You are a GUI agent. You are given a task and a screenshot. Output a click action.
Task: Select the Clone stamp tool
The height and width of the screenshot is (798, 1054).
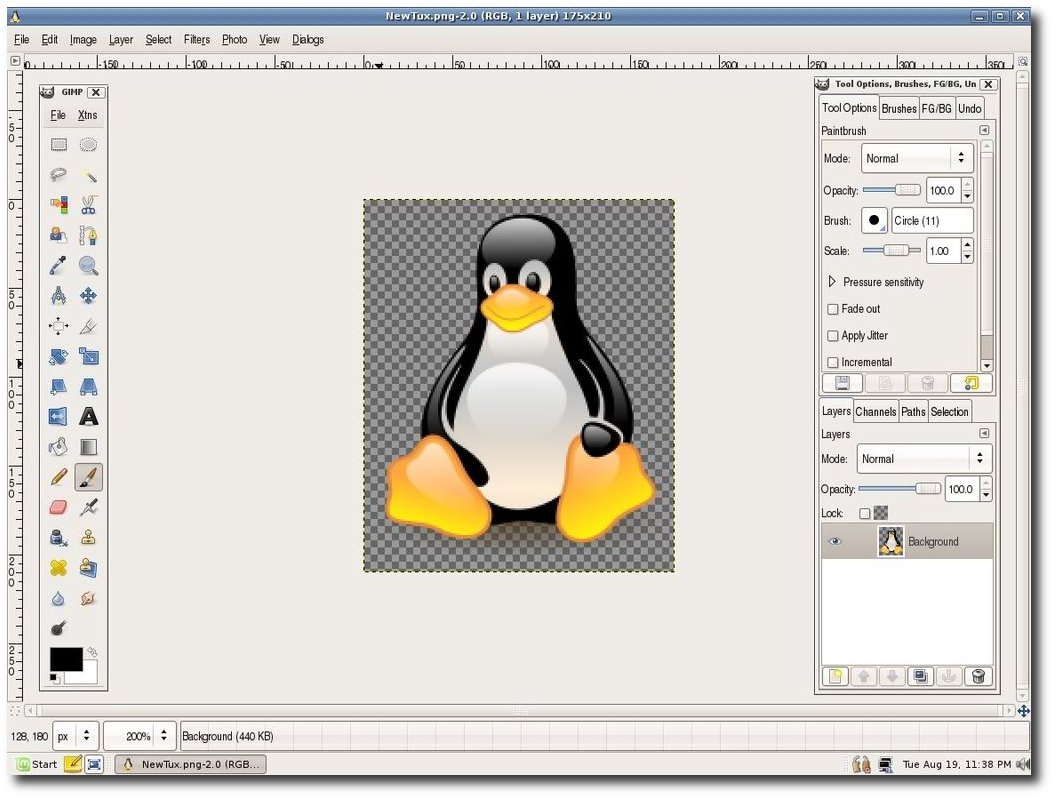(88, 538)
